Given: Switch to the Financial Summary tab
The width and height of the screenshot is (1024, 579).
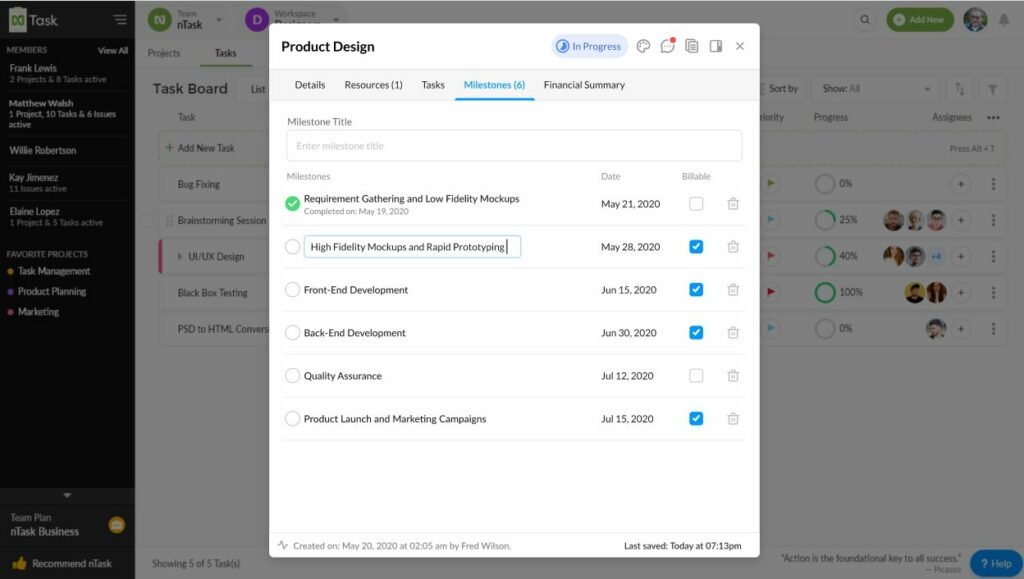Looking at the screenshot, I should (584, 85).
